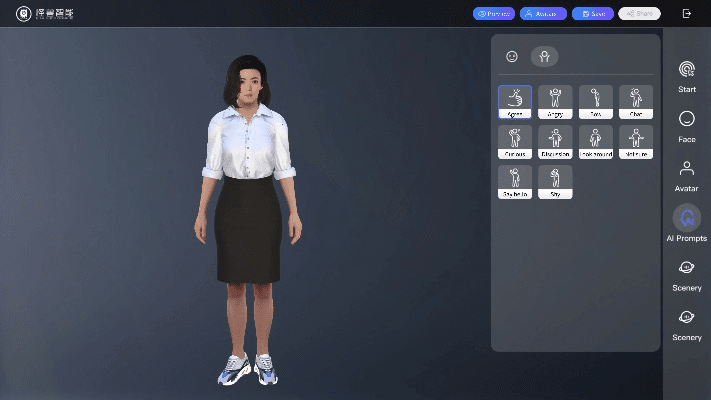Select the Curious pose animation
The height and width of the screenshot is (400, 711).
pyautogui.click(x=515, y=141)
